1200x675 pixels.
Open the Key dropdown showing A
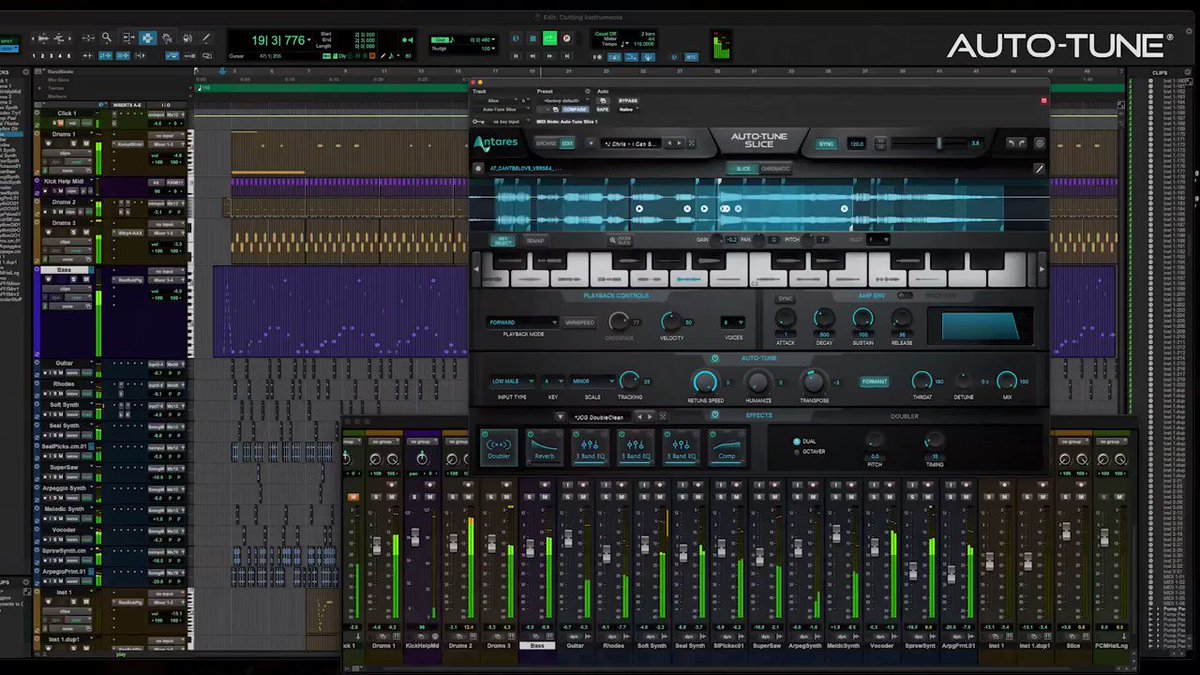tap(553, 382)
